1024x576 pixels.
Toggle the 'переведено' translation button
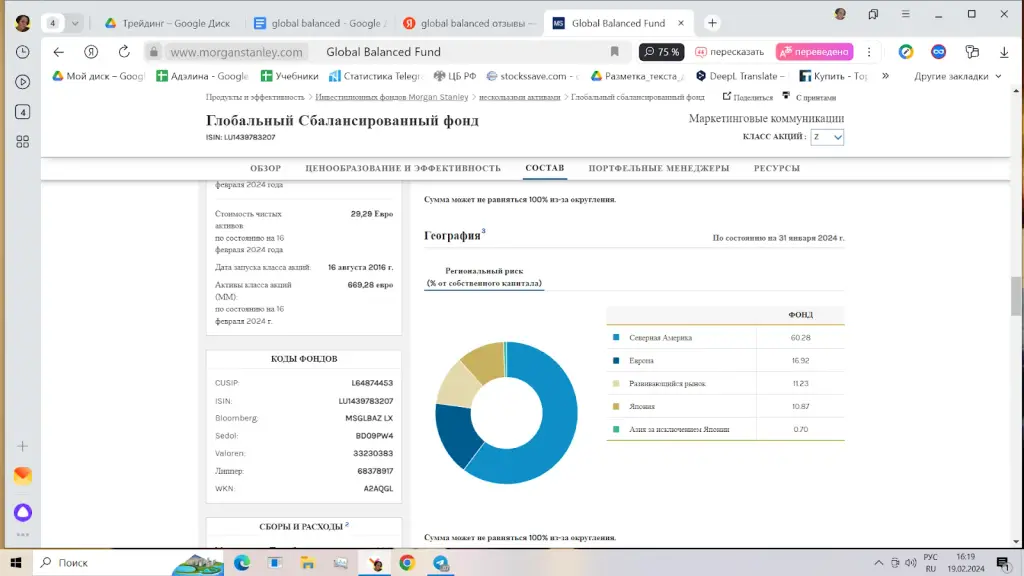pyautogui.click(x=814, y=52)
